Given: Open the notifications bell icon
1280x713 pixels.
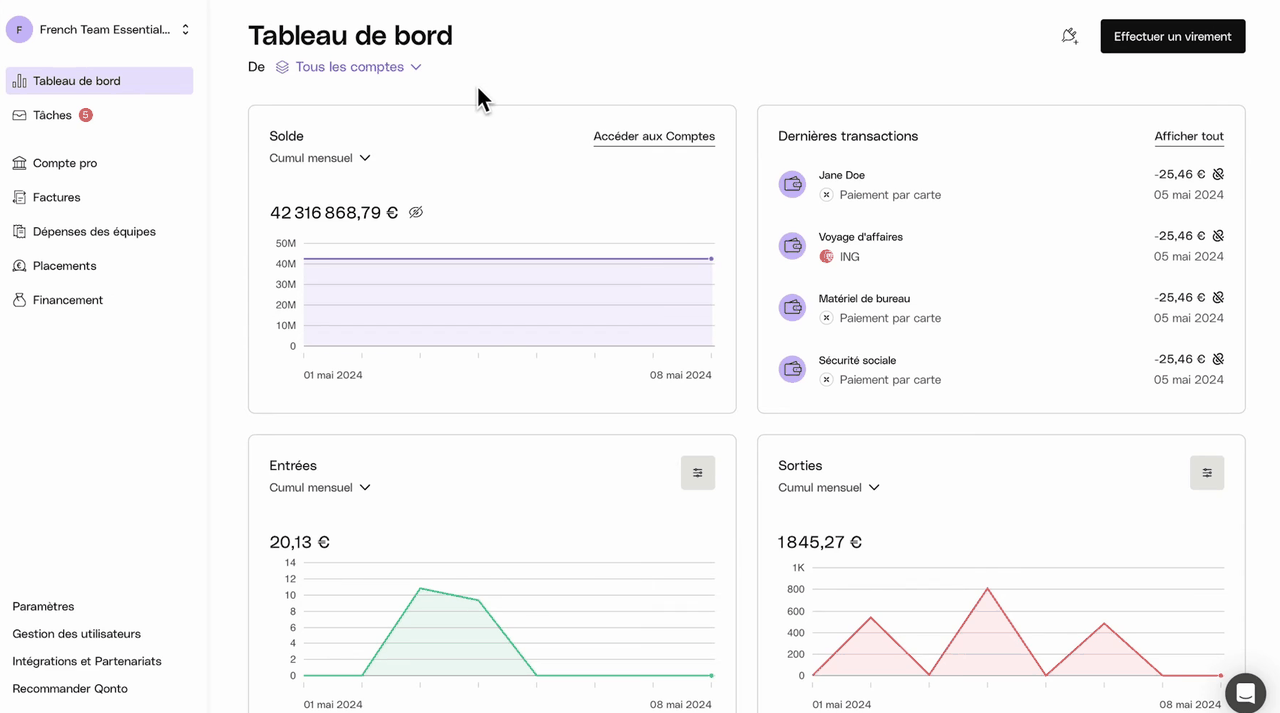Looking at the screenshot, I should [1069, 36].
